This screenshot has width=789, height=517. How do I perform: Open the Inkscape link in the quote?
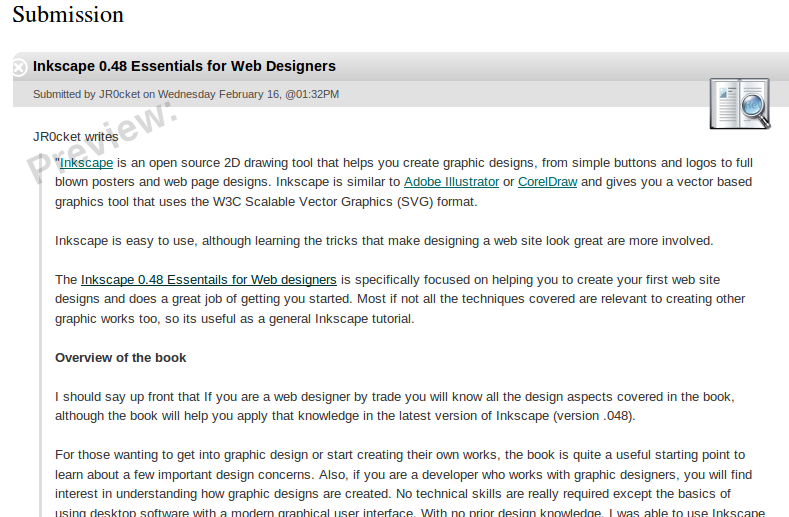tap(86, 163)
